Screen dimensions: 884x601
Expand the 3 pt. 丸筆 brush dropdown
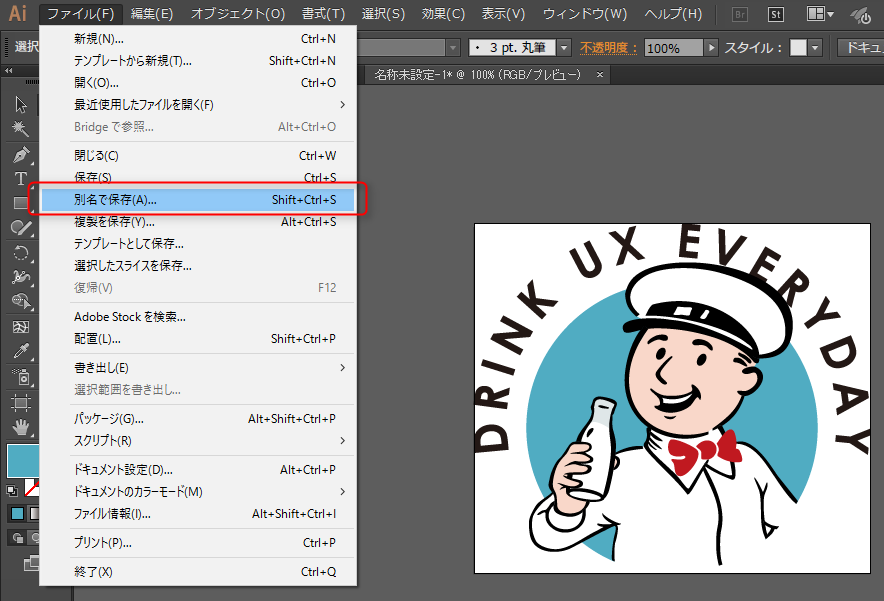[564, 48]
